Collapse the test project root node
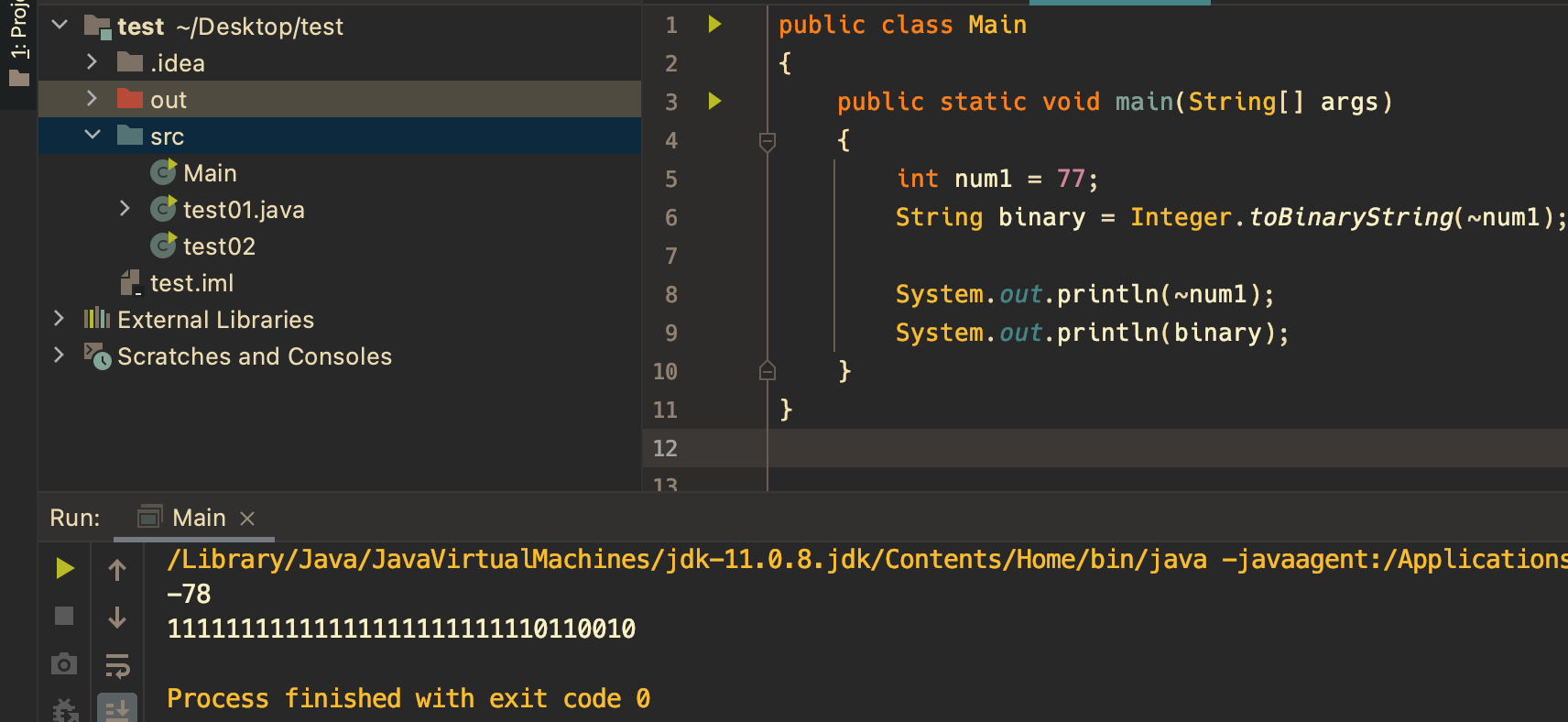The width and height of the screenshot is (1568, 722). pyautogui.click(x=60, y=25)
